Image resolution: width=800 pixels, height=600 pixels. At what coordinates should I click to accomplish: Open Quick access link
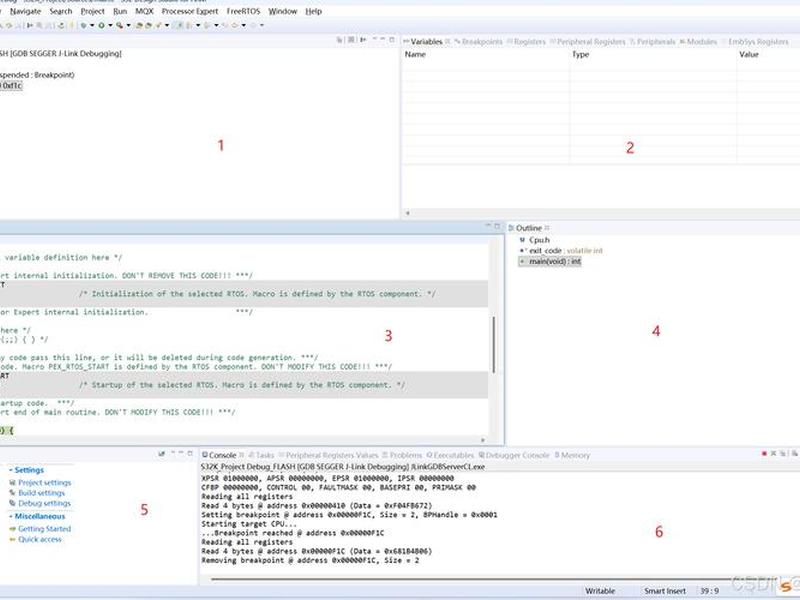[40, 539]
